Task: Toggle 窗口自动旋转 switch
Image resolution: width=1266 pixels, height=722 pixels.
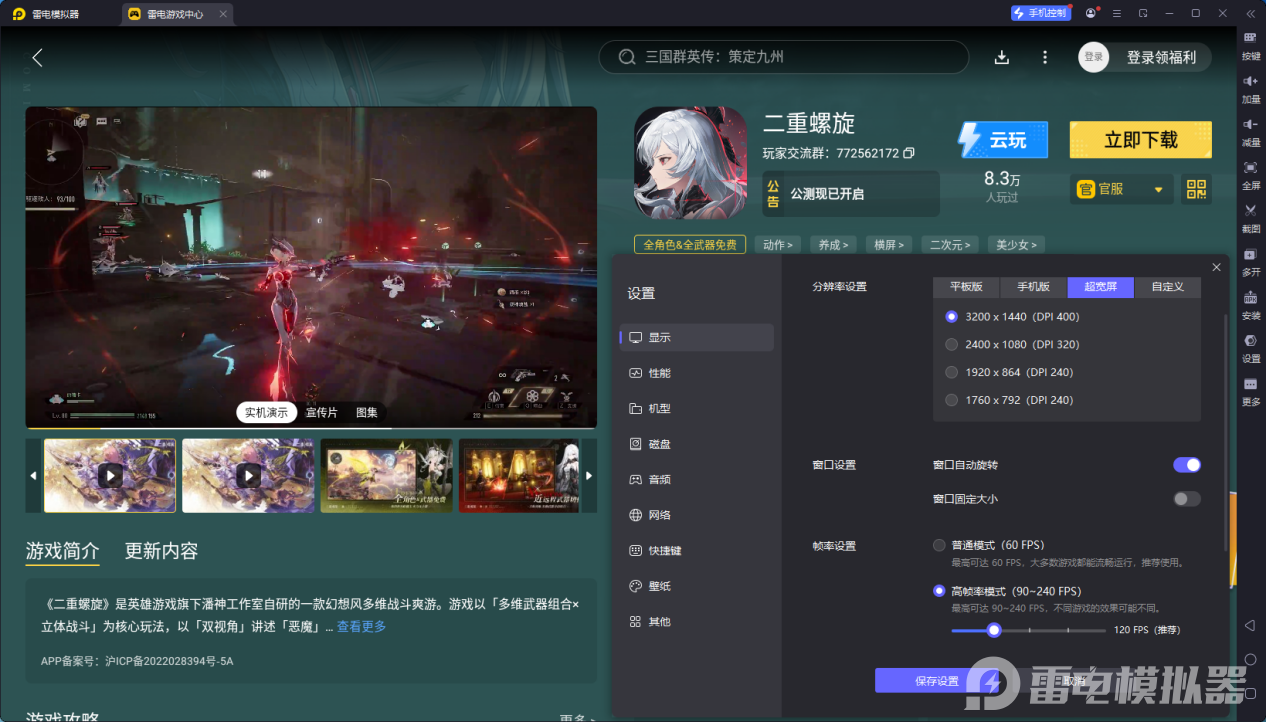Action: [x=1187, y=465]
